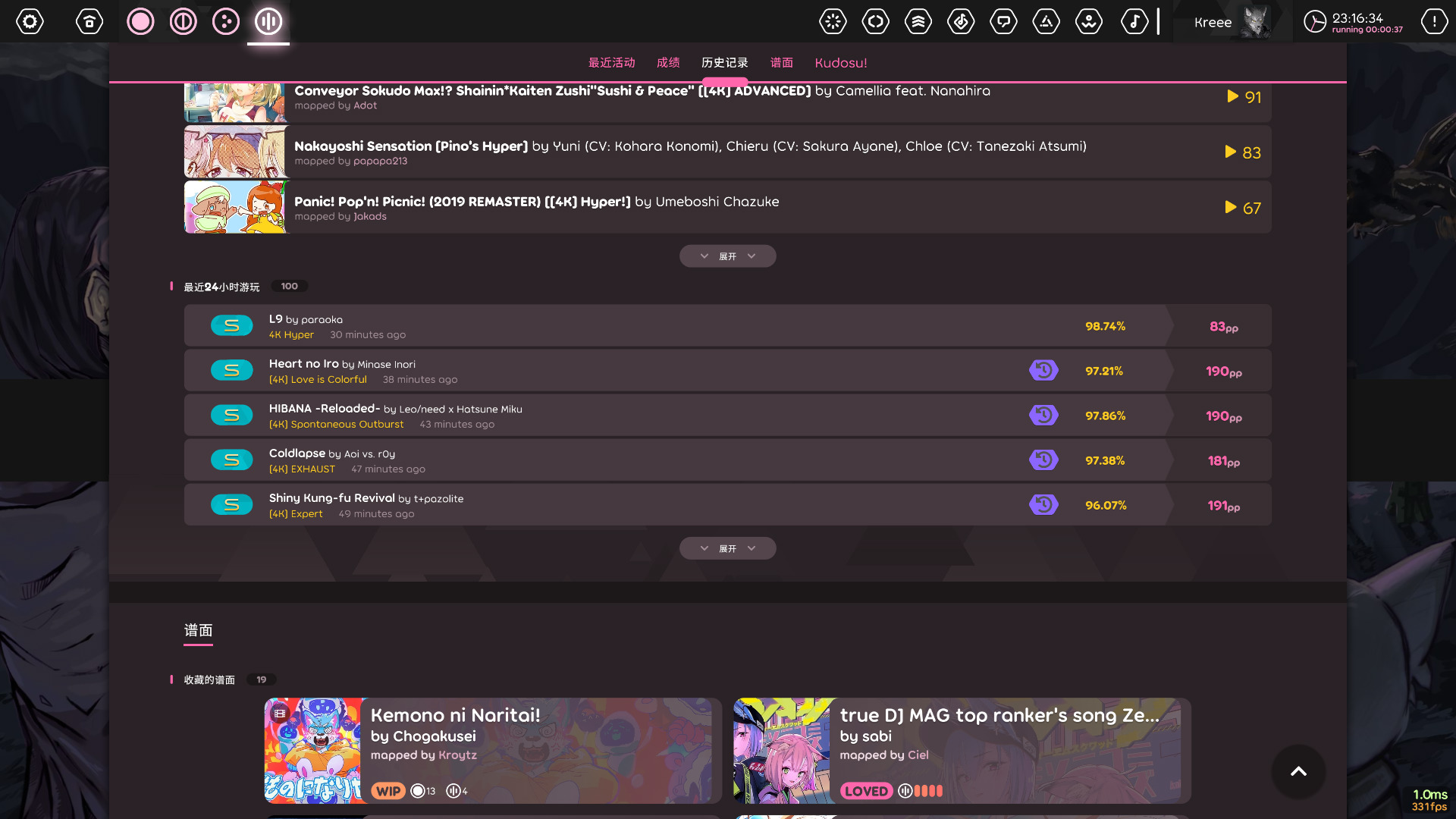The width and height of the screenshot is (1456, 819).
Task: Click the home button in toolbar
Action: (x=89, y=21)
